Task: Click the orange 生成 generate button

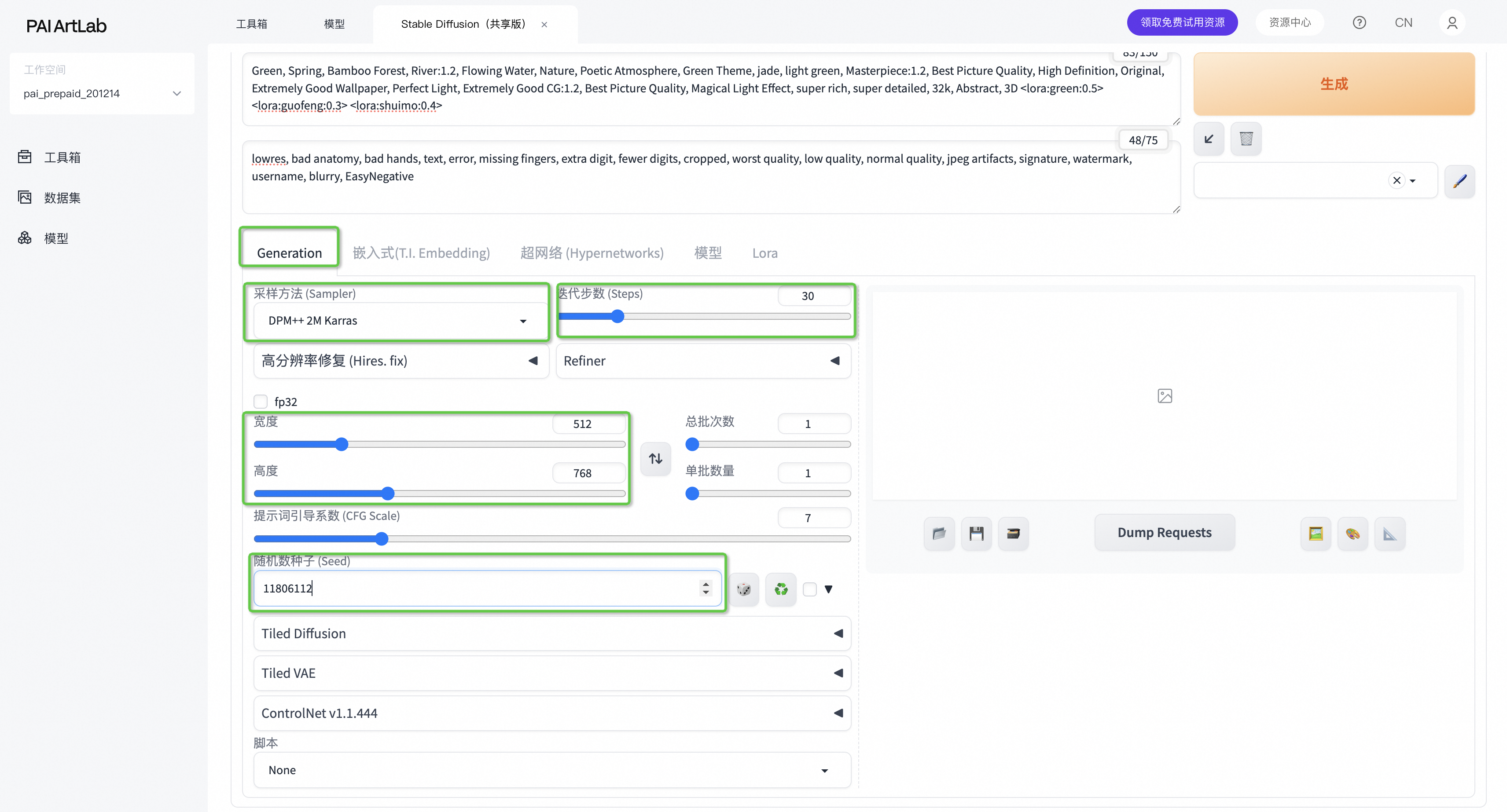Action: [1333, 84]
